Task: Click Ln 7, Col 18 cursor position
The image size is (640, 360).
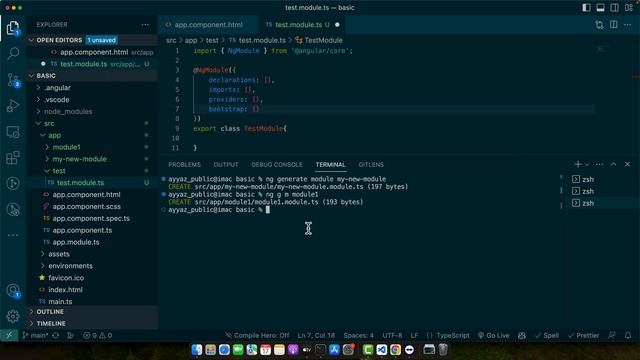Action: [x=316, y=336]
